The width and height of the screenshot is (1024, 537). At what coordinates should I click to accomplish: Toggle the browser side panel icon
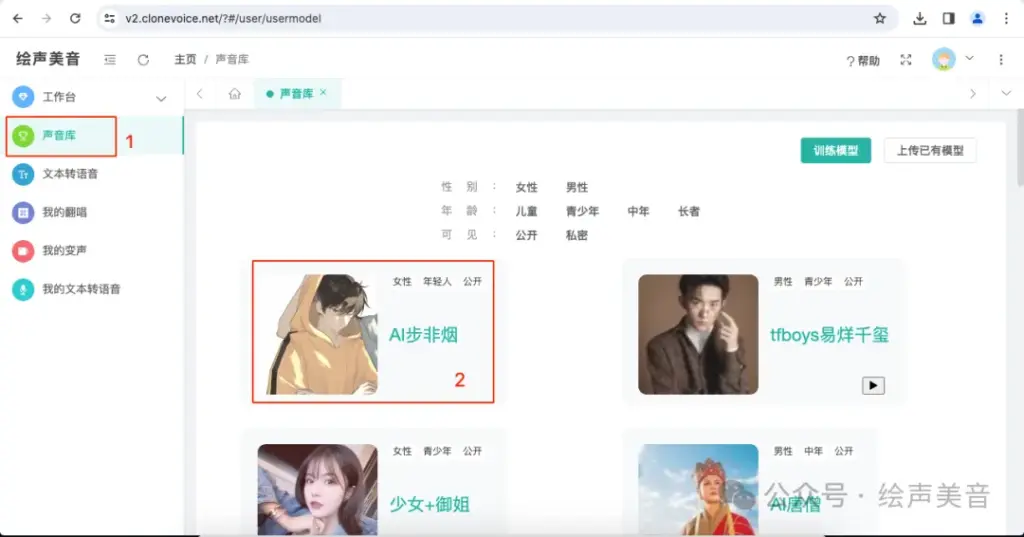(x=948, y=18)
